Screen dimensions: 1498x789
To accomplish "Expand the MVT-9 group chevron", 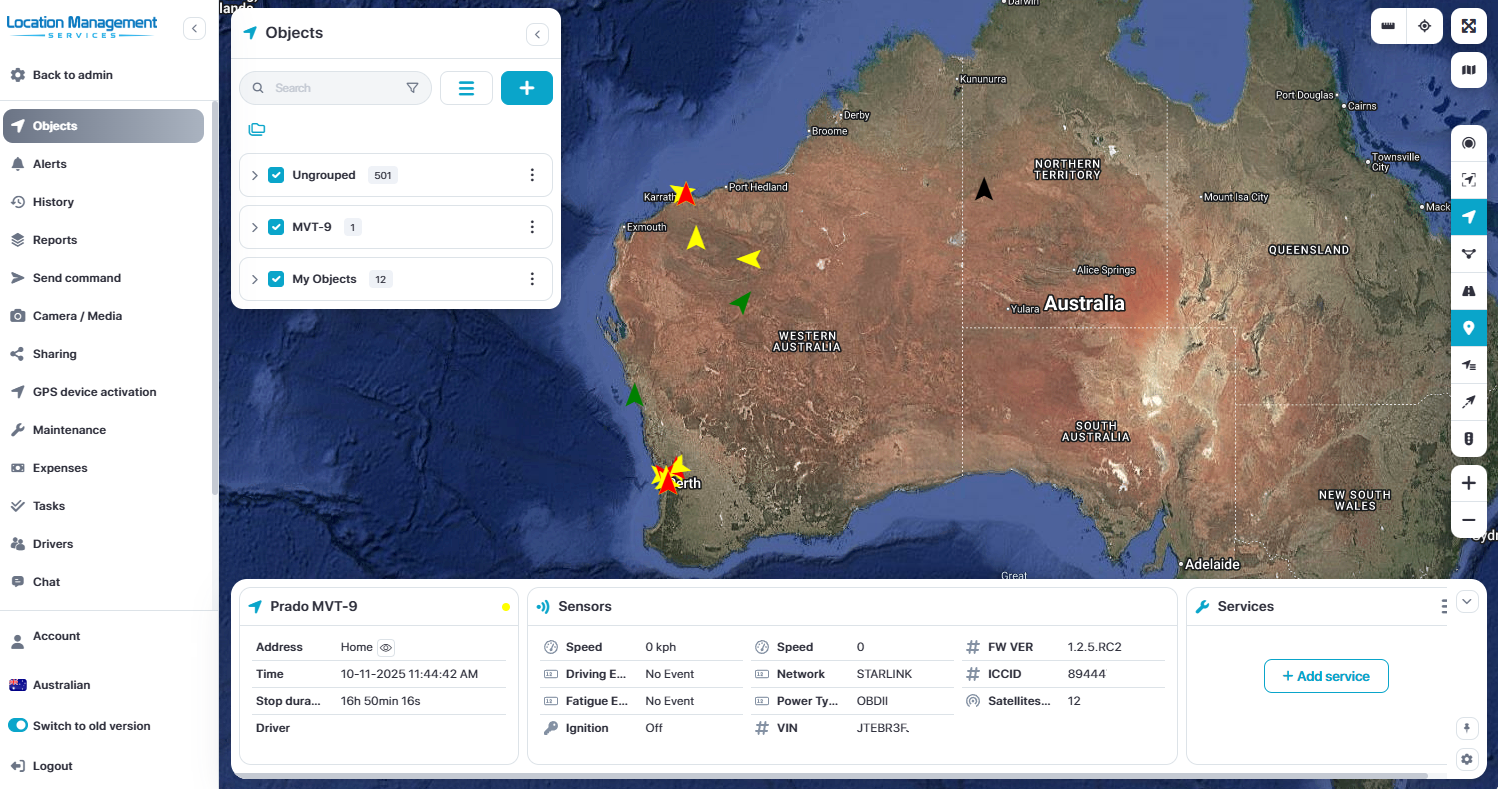I will click(254, 227).
